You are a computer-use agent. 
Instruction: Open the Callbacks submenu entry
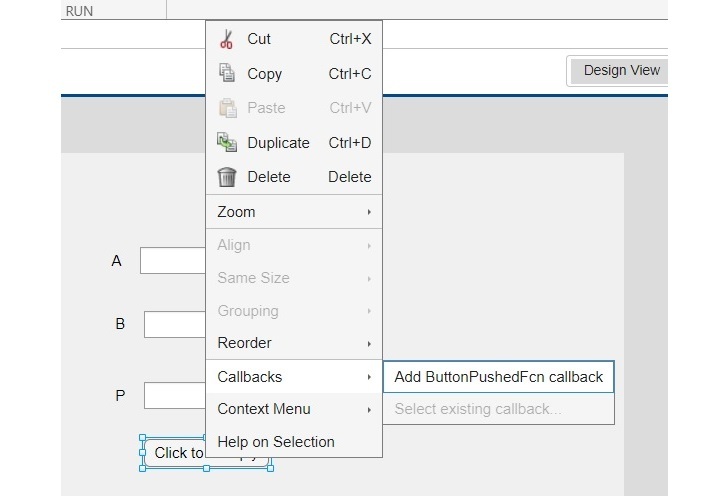click(x=250, y=377)
